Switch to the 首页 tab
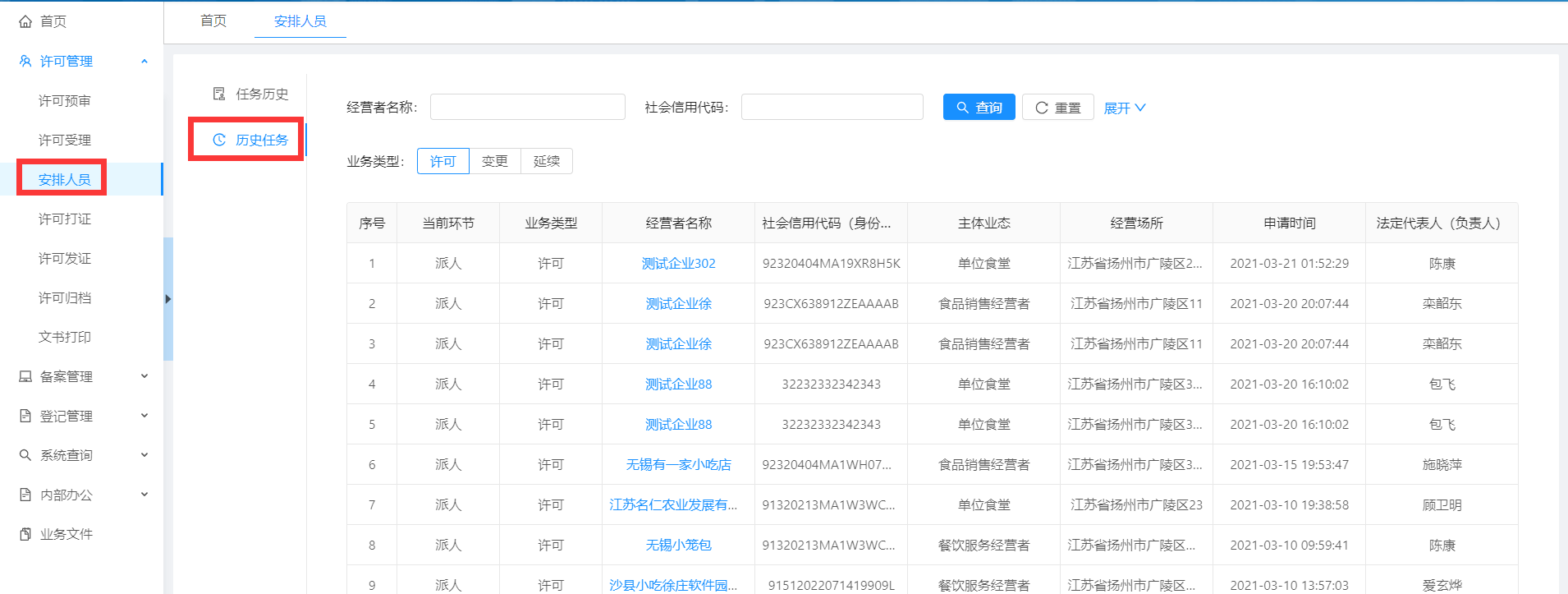 pos(213,21)
